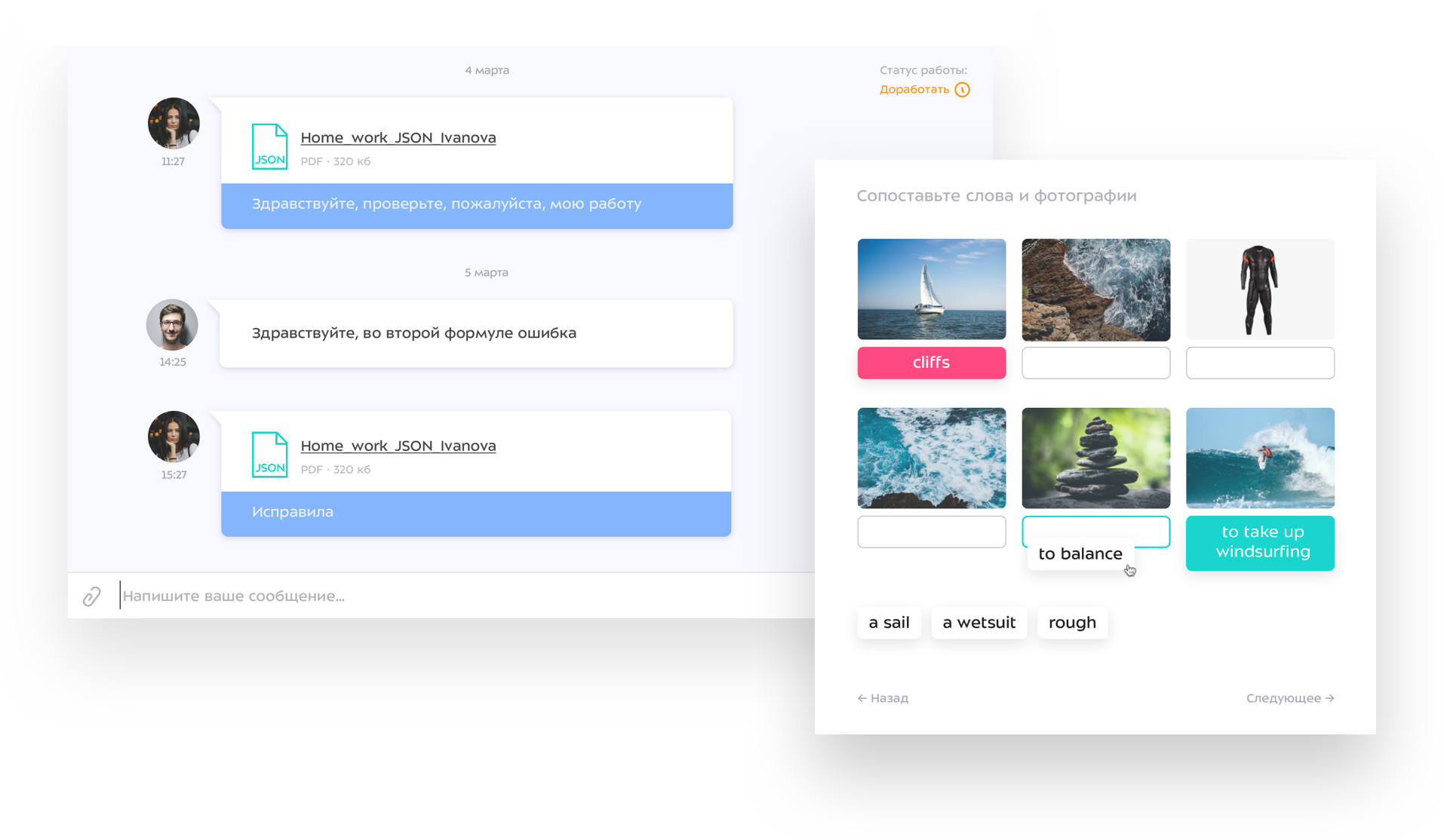Focus the Напишите ваше сообщение input field
The height and width of the screenshot is (840, 1444).
tap(453, 596)
